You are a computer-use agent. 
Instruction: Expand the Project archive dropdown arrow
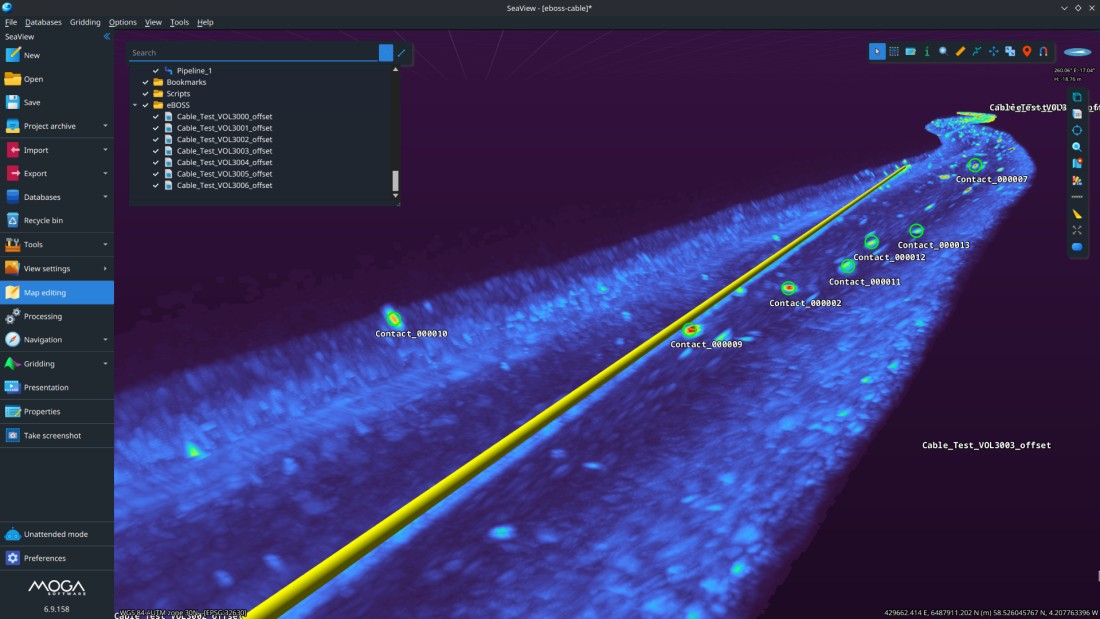pyautogui.click(x=105, y=126)
